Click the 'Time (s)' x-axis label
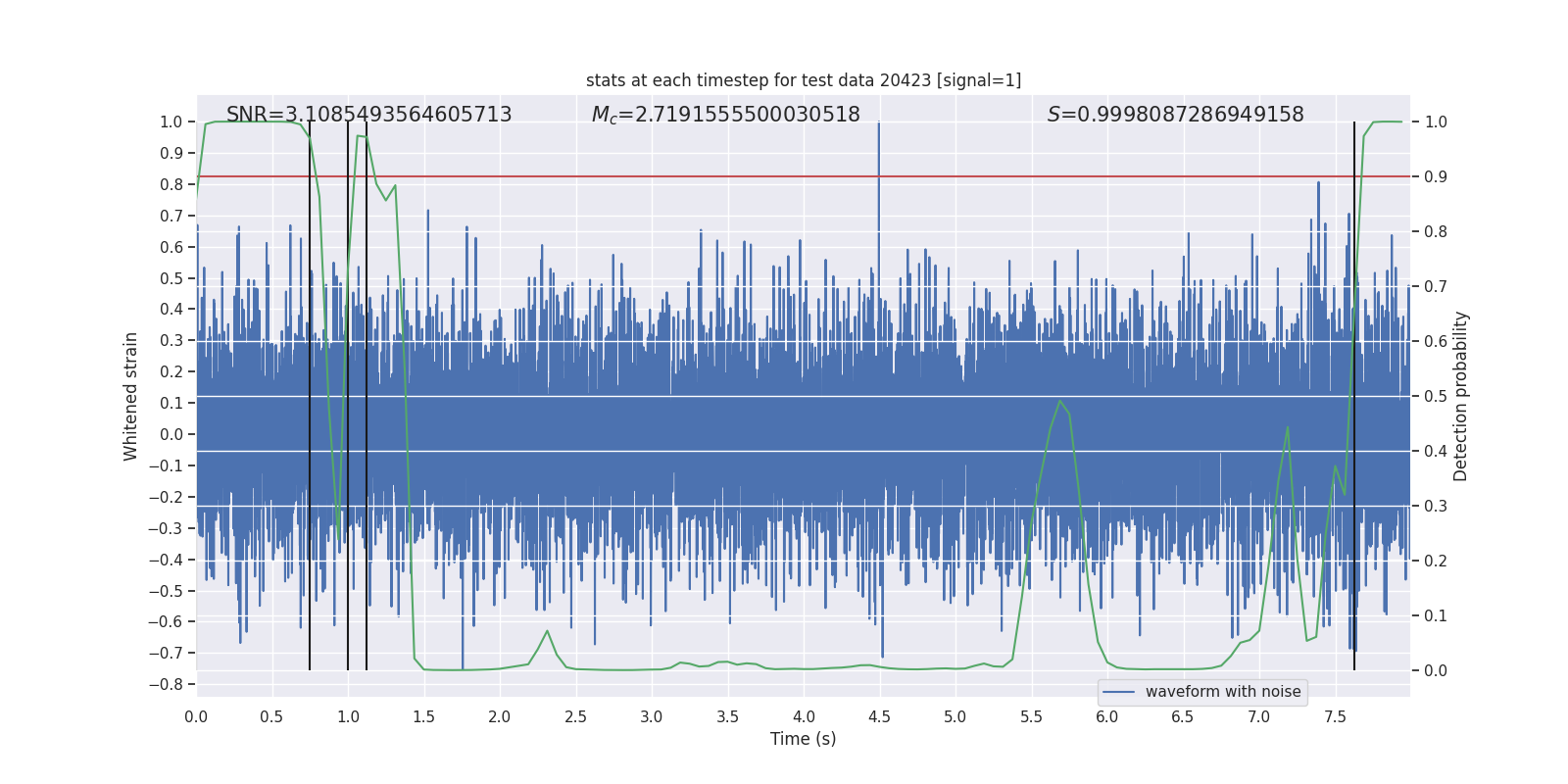Viewport: 1568px width, 784px height. (804, 739)
